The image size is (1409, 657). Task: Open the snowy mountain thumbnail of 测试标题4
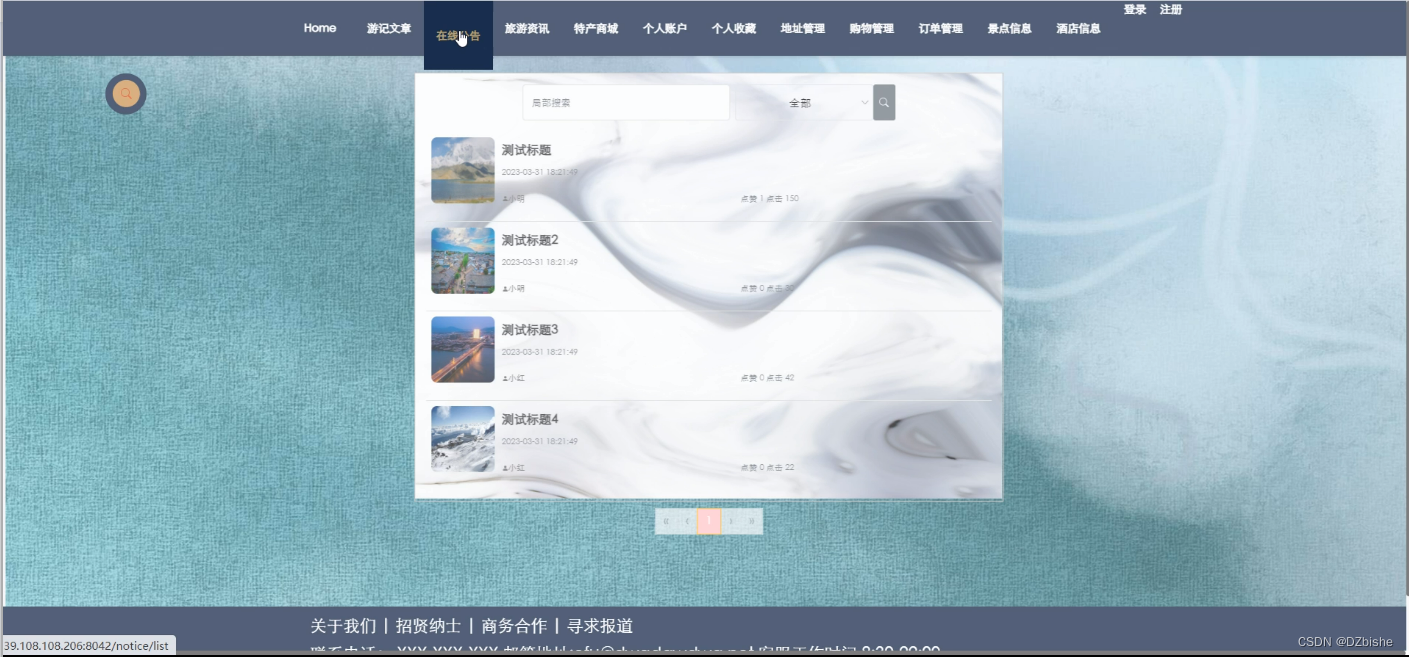click(463, 439)
